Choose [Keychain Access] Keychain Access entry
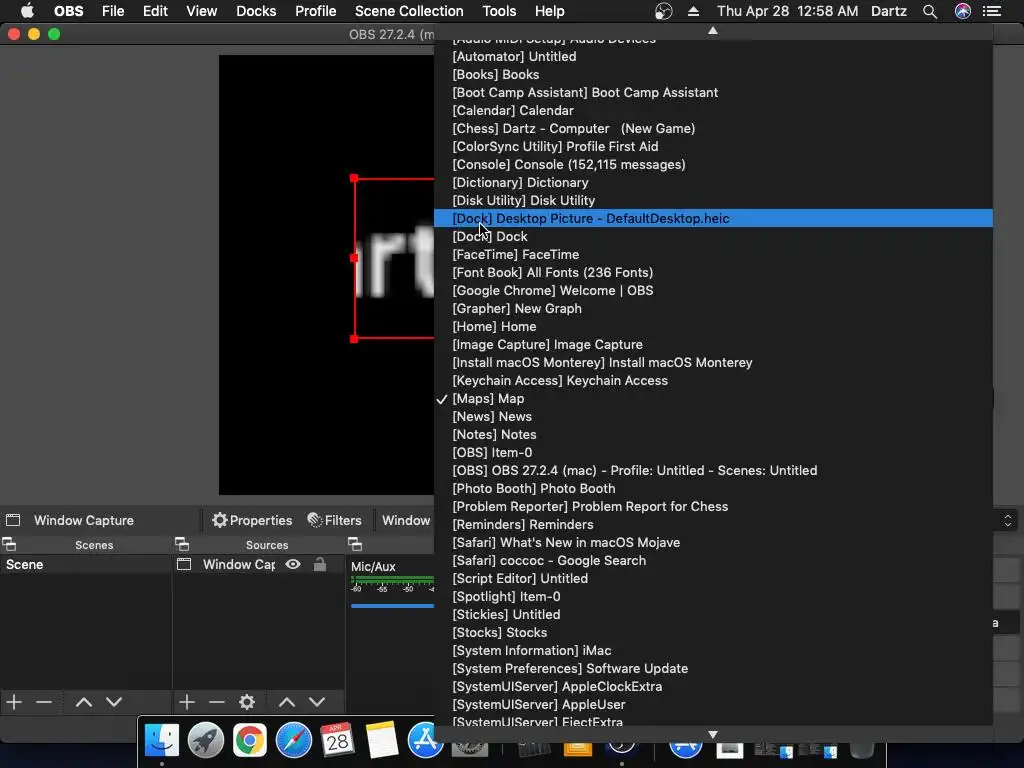Screen dimensions: 1024x768 (713, 381)
